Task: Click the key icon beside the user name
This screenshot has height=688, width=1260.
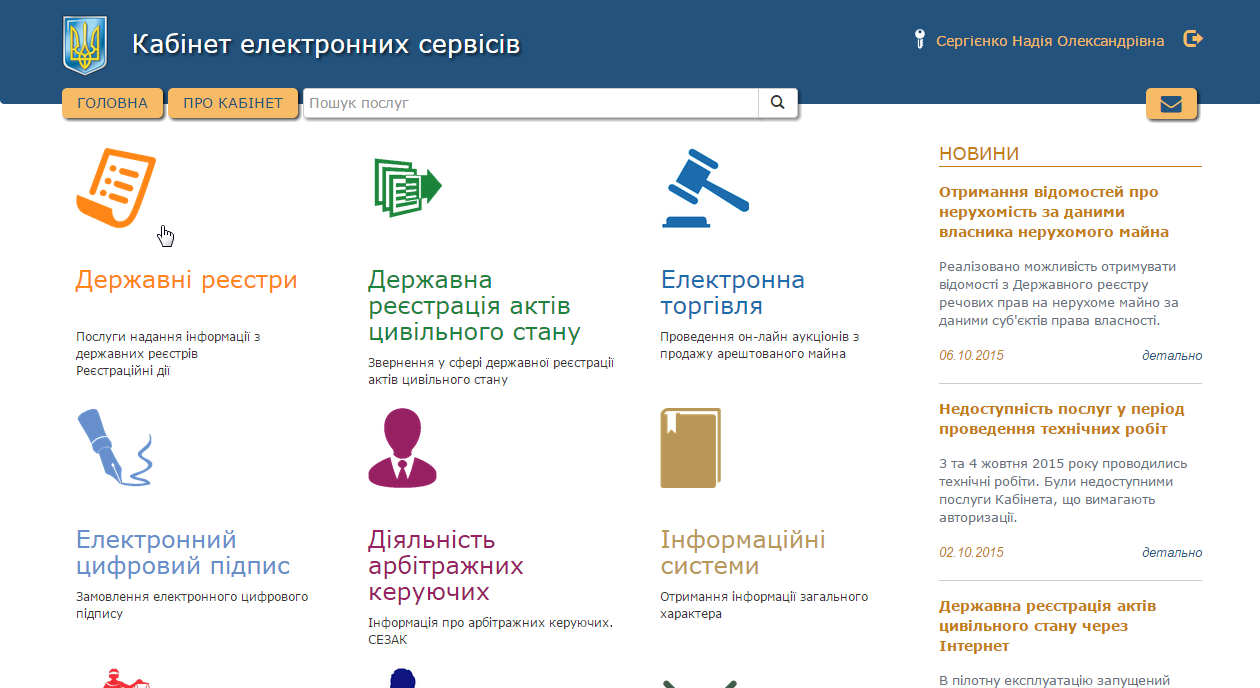Action: 920,40
